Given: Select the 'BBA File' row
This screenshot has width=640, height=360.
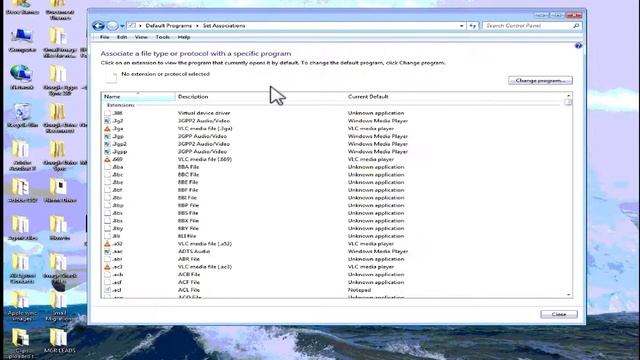Looking at the screenshot, I should click(x=333, y=167).
